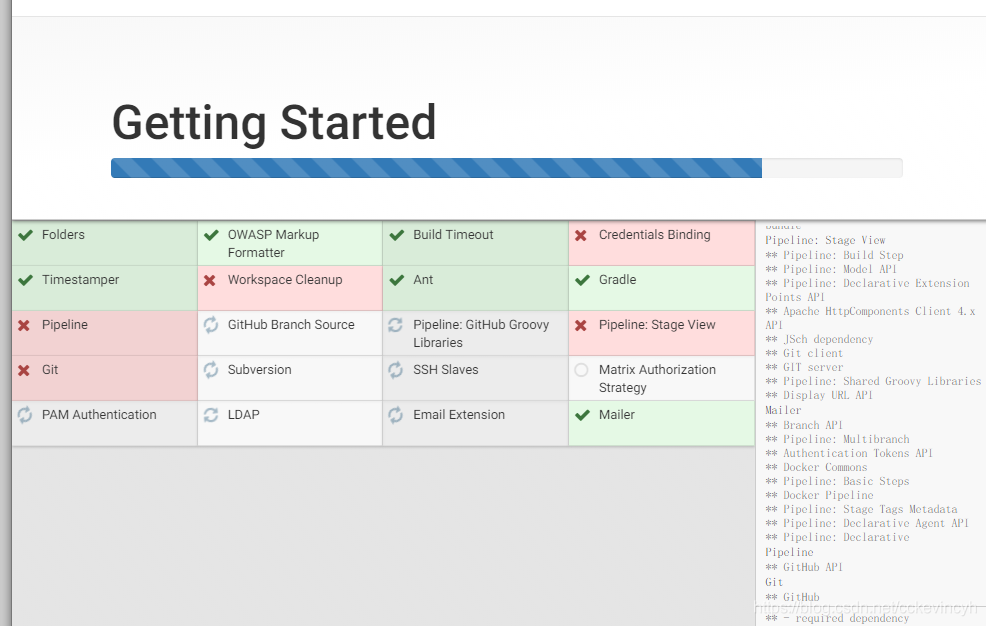Click the '** Docker Commons' log line

coord(816,468)
